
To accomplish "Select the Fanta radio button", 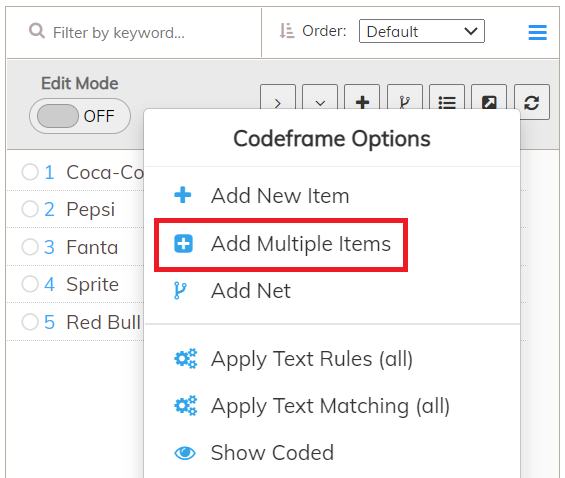I will [30, 247].
